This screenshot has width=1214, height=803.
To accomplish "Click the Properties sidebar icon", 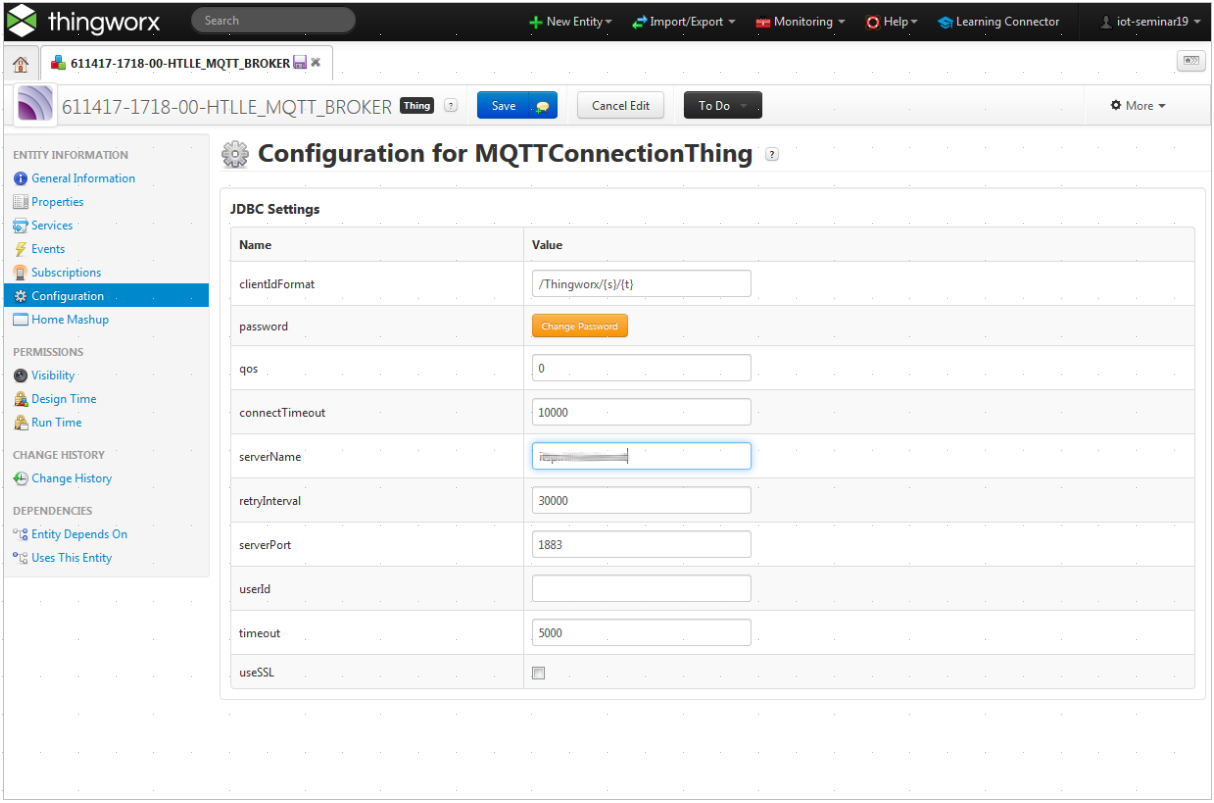I will coord(20,202).
